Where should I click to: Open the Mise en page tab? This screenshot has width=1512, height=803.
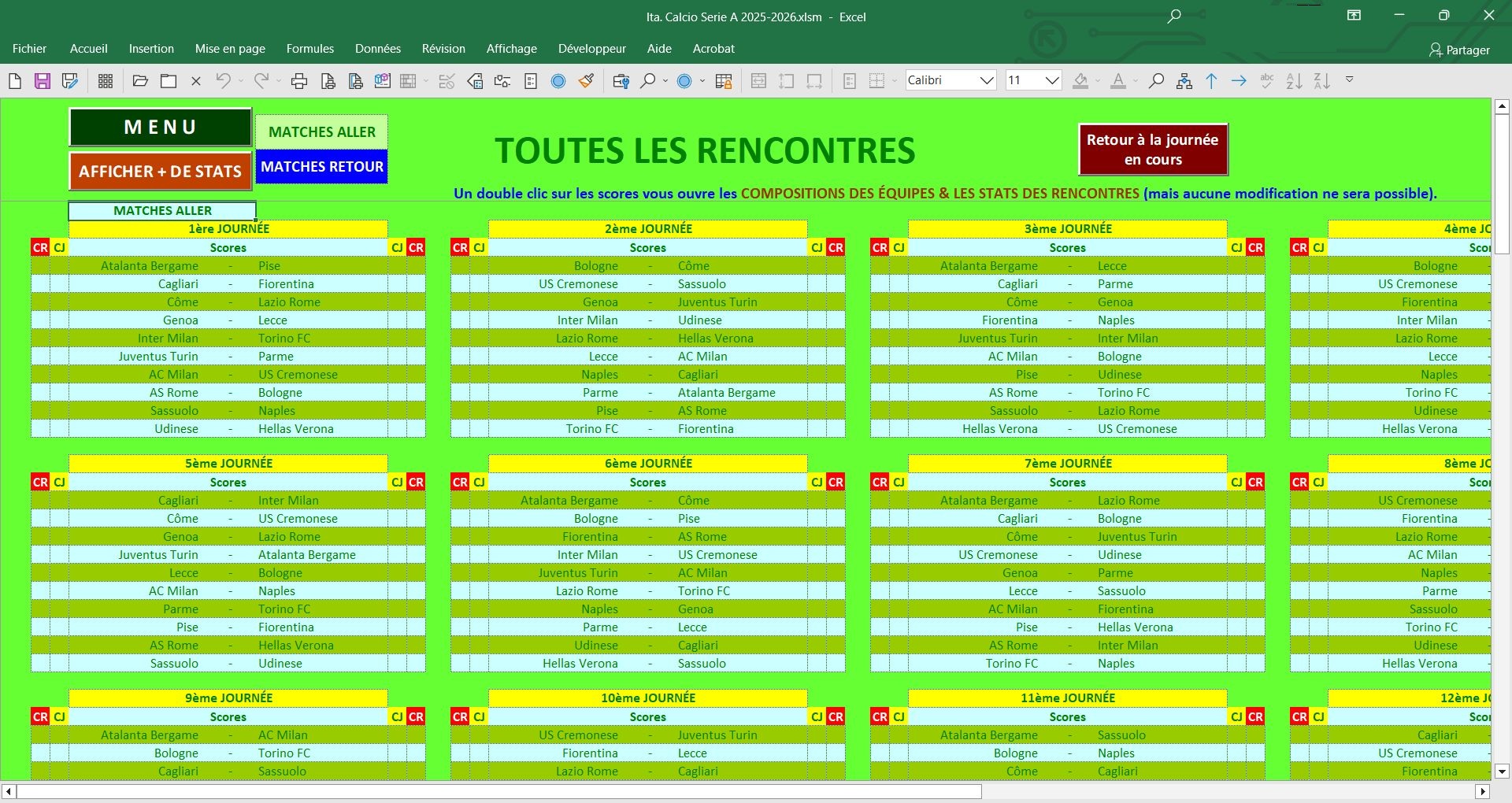click(230, 49)
